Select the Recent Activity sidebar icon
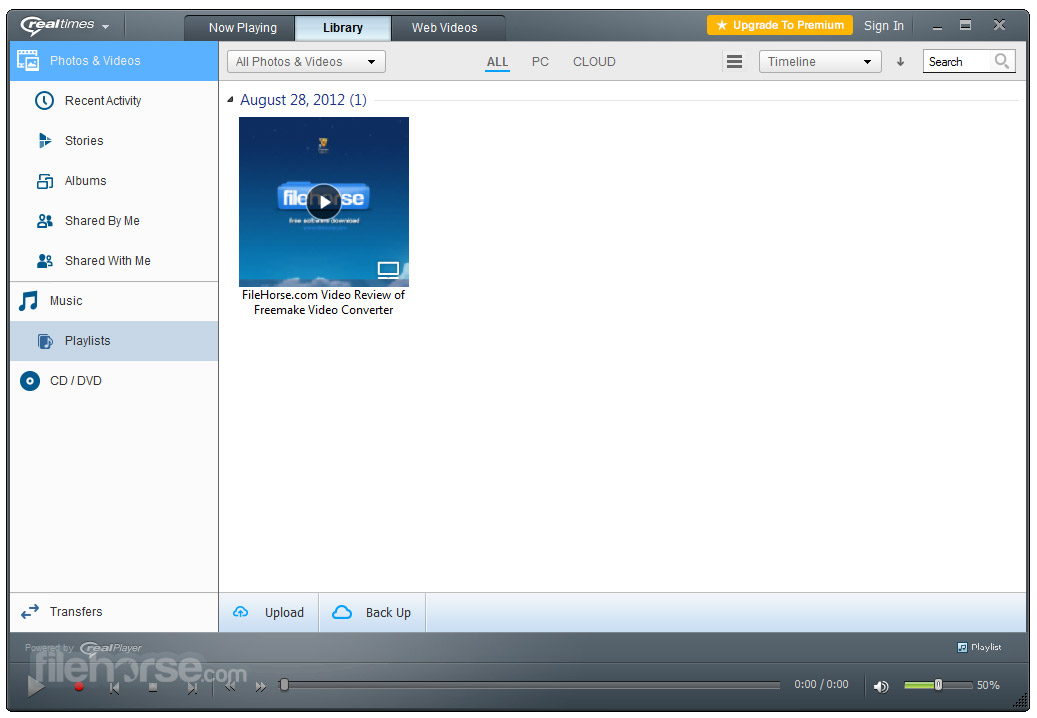The width and height of the screenshot is (1037, 718). [x=43, y=100]
